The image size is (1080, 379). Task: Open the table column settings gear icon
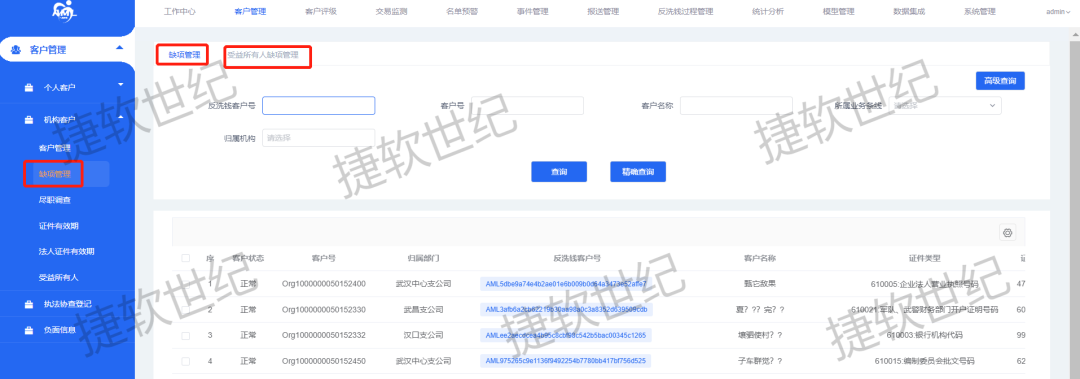click(x=1007, y=233)
